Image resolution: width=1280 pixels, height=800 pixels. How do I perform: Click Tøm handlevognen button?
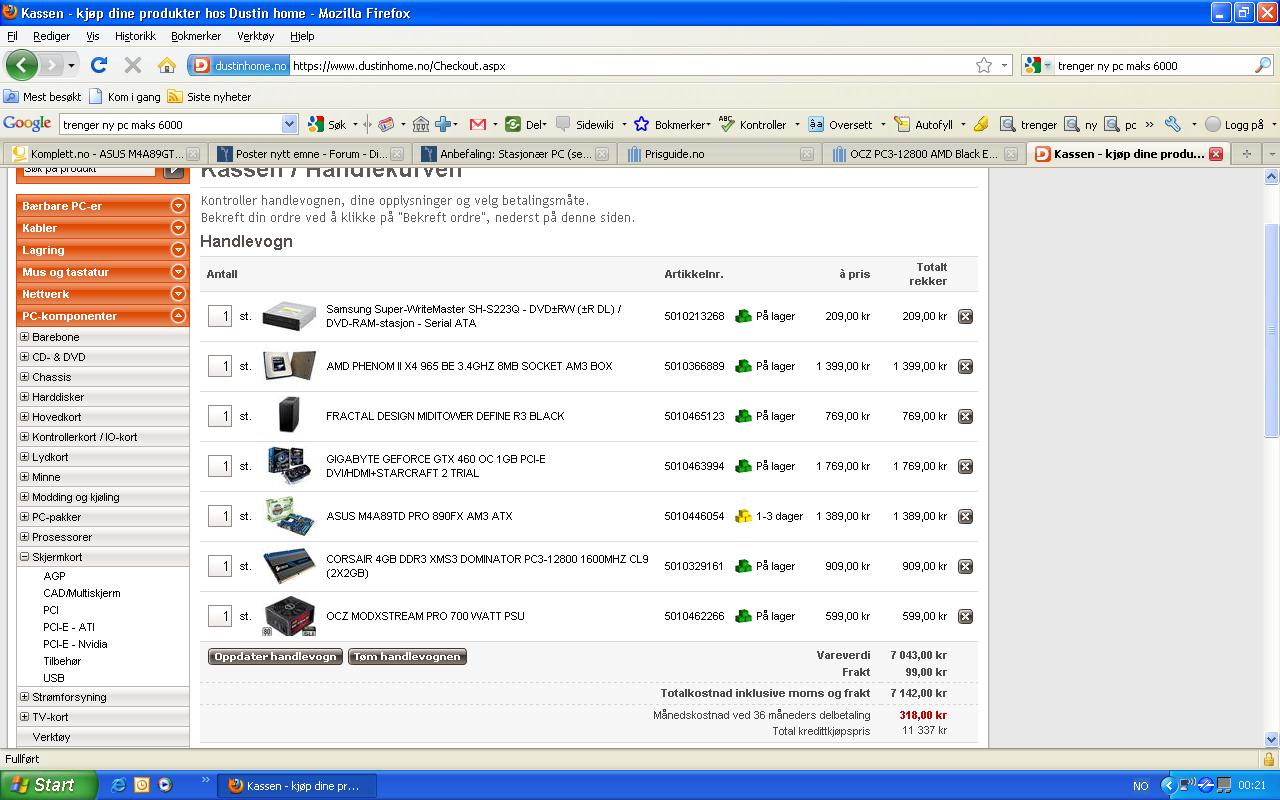point(407,657)
